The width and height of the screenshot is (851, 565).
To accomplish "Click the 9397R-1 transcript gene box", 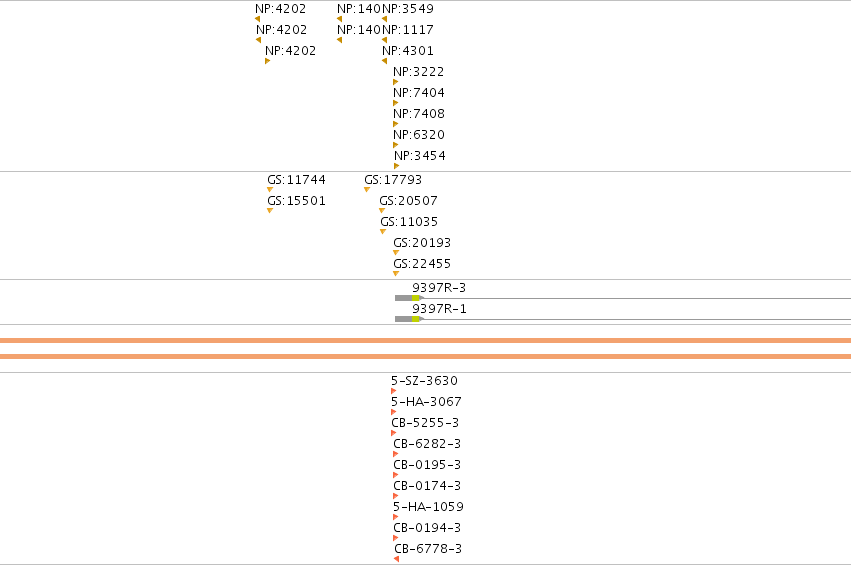I will [x=409, y=319].
